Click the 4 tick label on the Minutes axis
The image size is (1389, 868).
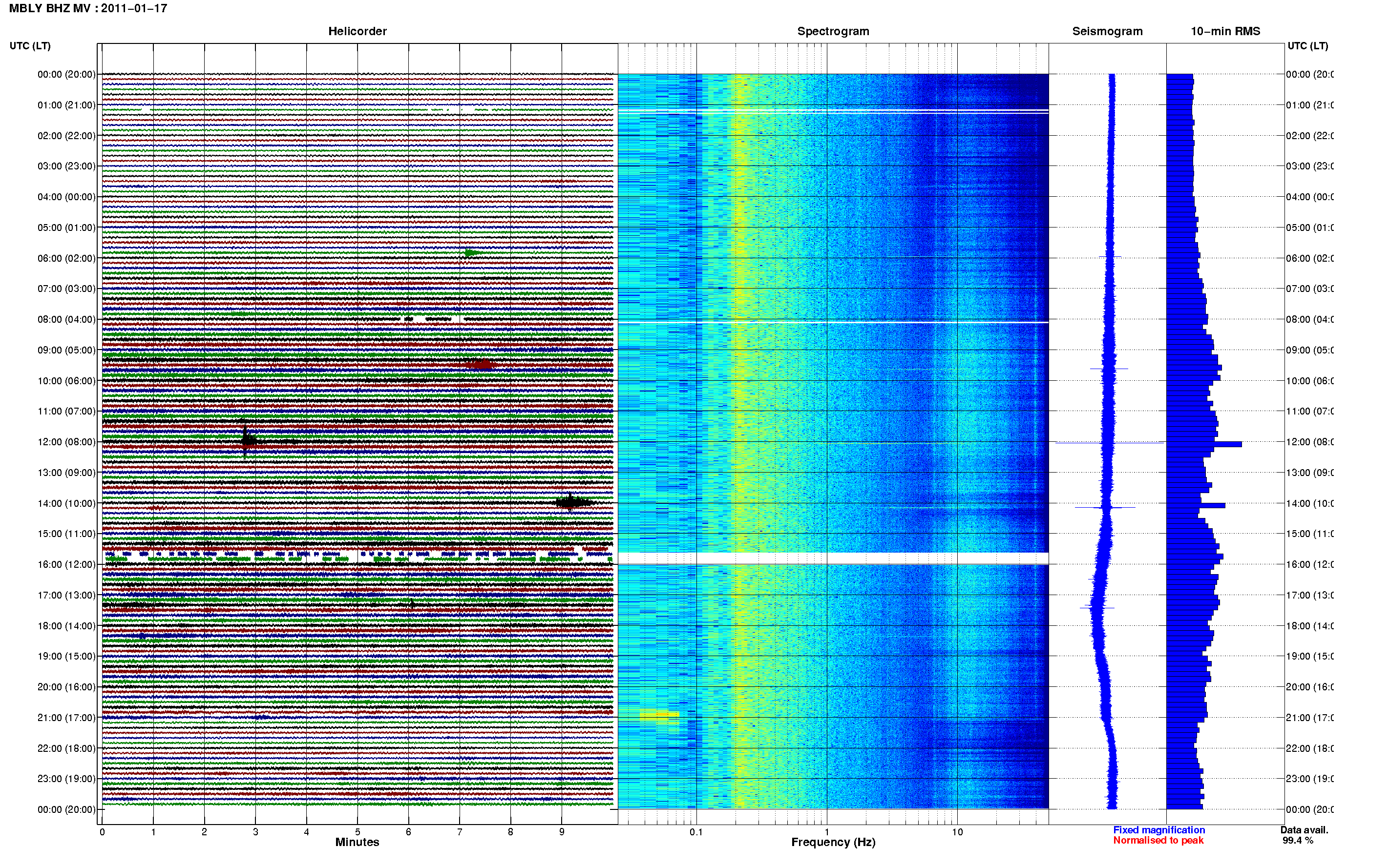(307, 832)
